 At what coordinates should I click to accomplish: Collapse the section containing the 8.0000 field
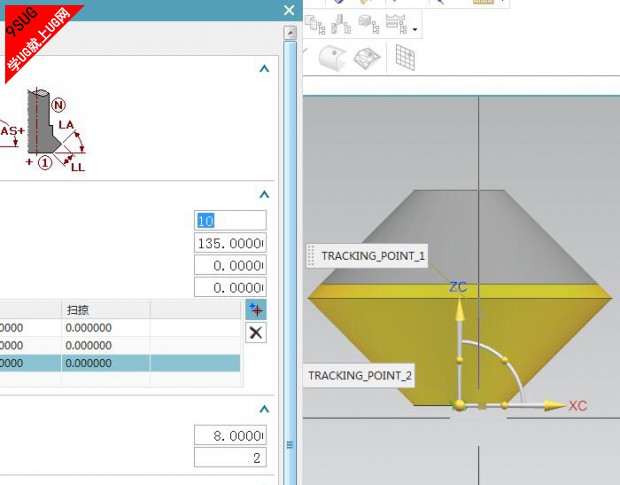(x=264, y=409)
